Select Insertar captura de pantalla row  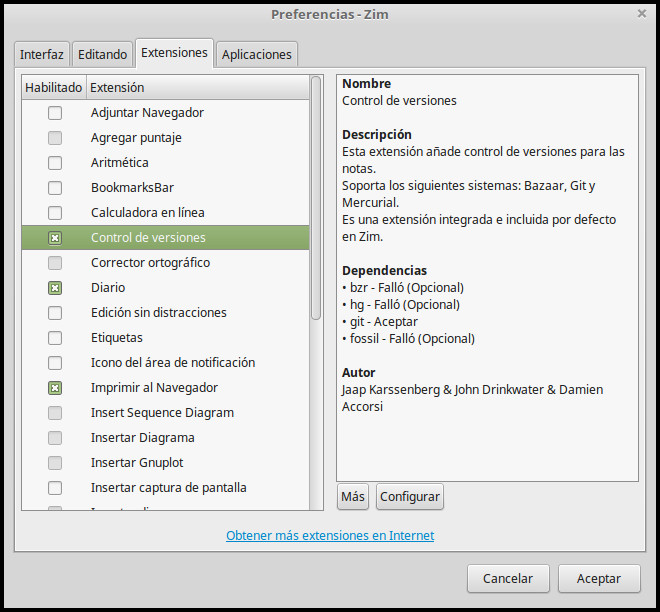click(165, 488)
